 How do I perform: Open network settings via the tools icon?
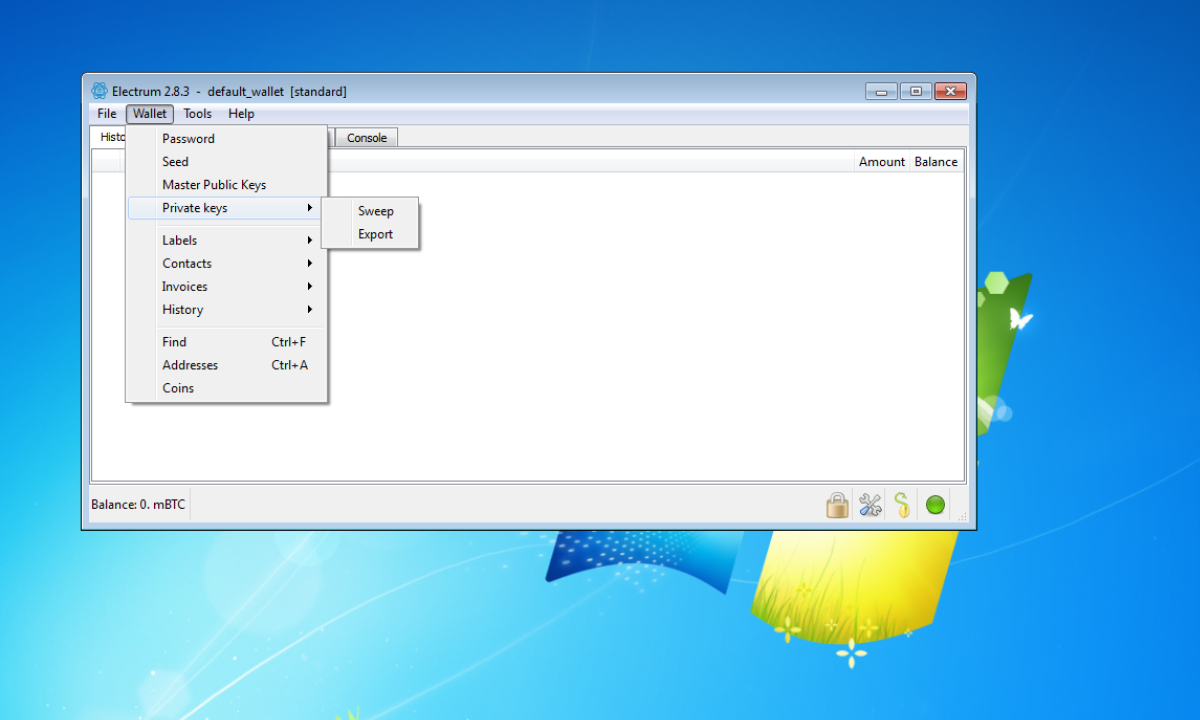(869, 504)
